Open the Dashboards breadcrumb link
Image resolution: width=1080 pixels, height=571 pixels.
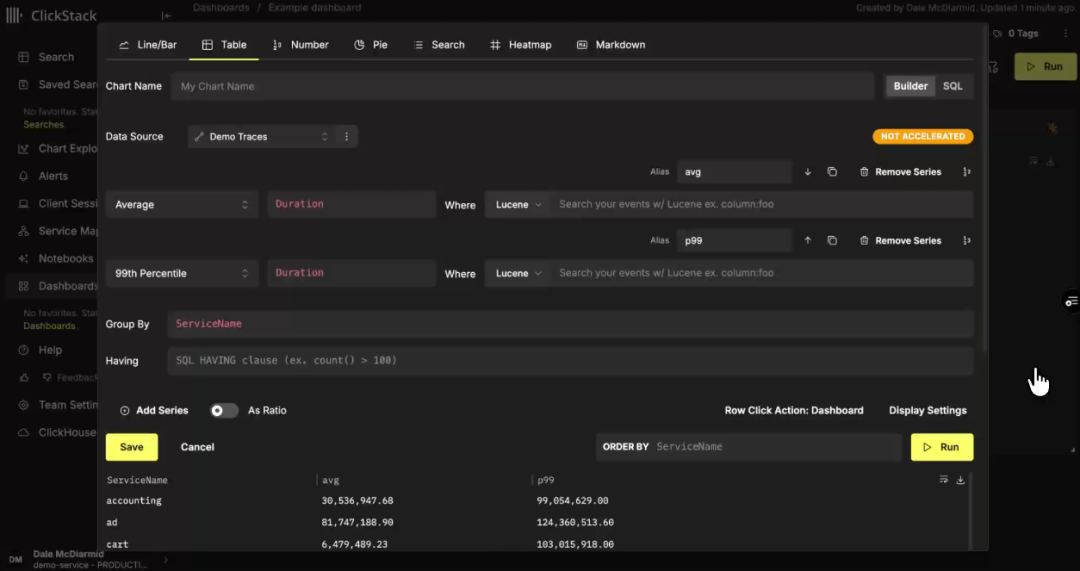220,8
